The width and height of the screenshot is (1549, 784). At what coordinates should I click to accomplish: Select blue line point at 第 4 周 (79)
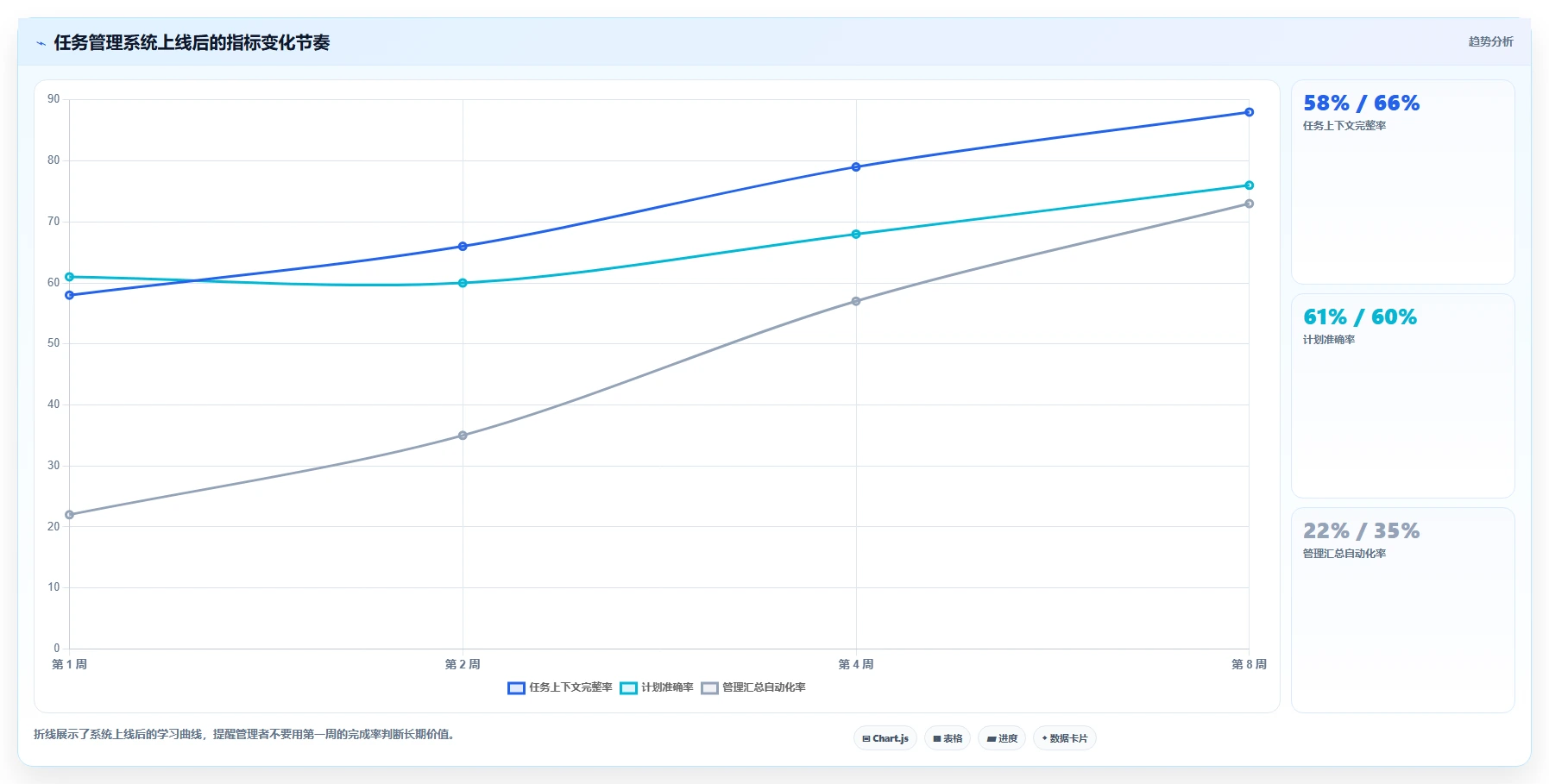(x=856, y=167)
